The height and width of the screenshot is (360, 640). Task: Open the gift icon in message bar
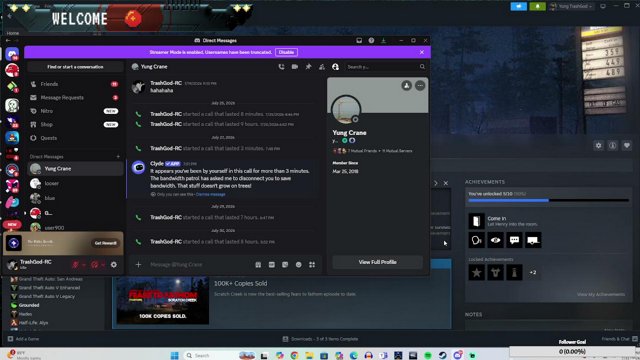click(x=258, y=264)
